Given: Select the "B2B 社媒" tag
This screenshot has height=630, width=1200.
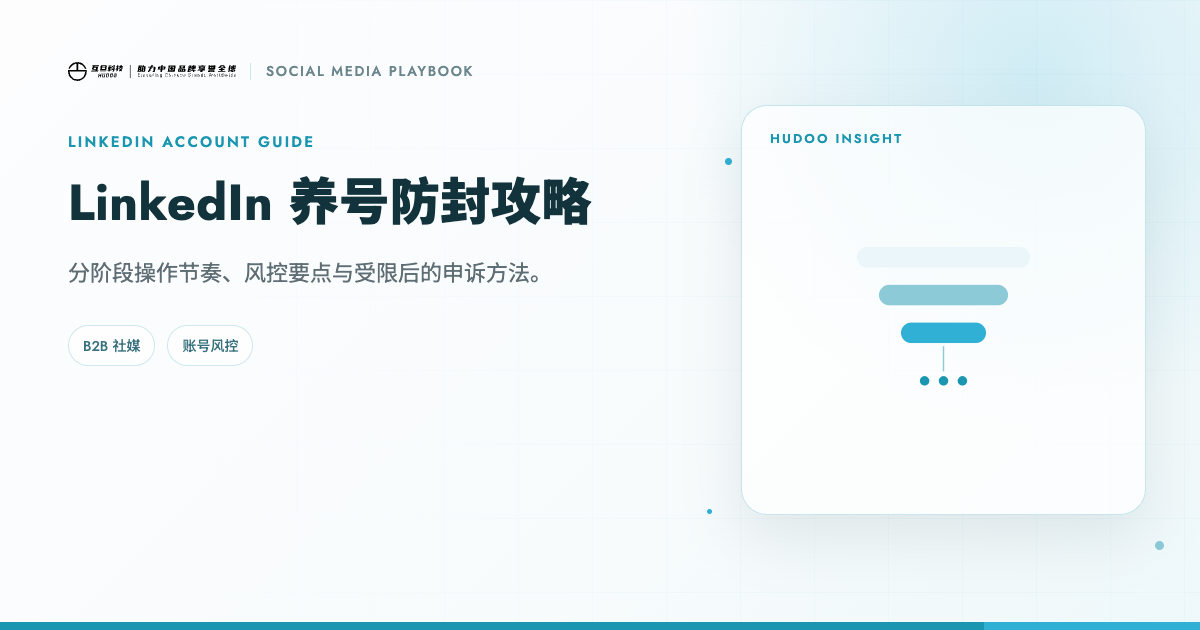Looking at the screenshot, I should (x=112, y=346).
